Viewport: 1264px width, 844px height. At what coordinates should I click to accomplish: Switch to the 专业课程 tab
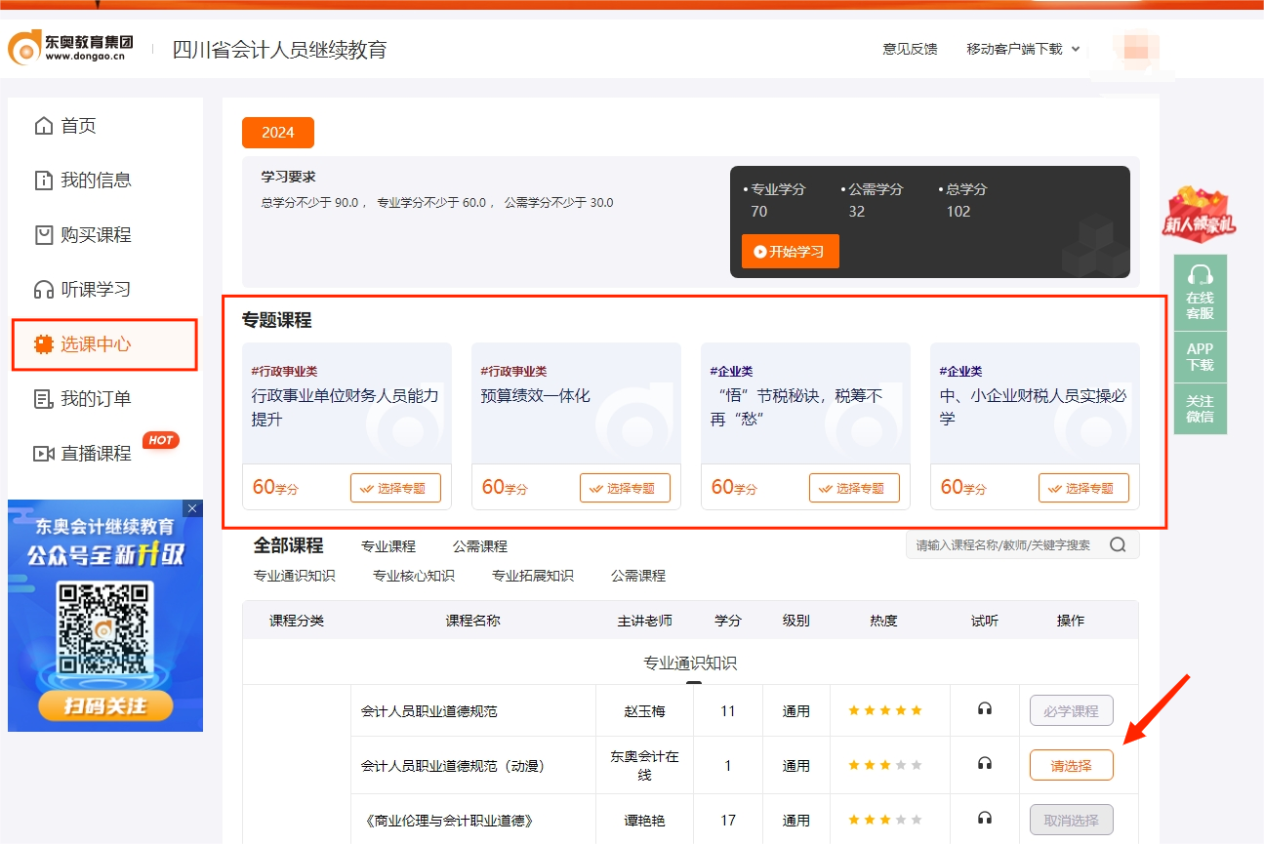[x=388, y=546]
